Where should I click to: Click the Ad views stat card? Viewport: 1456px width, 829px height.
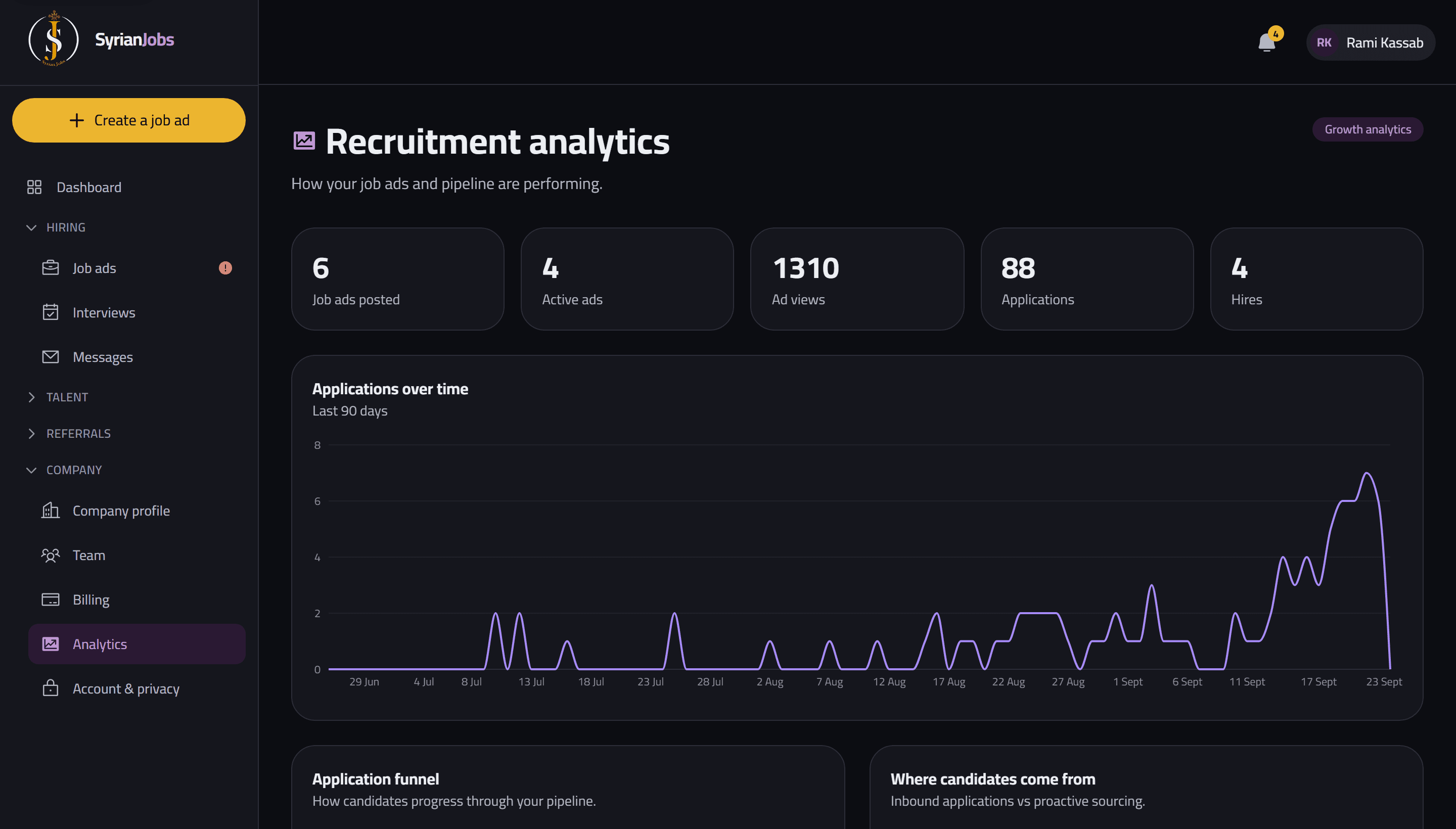(x=856, y=279)
